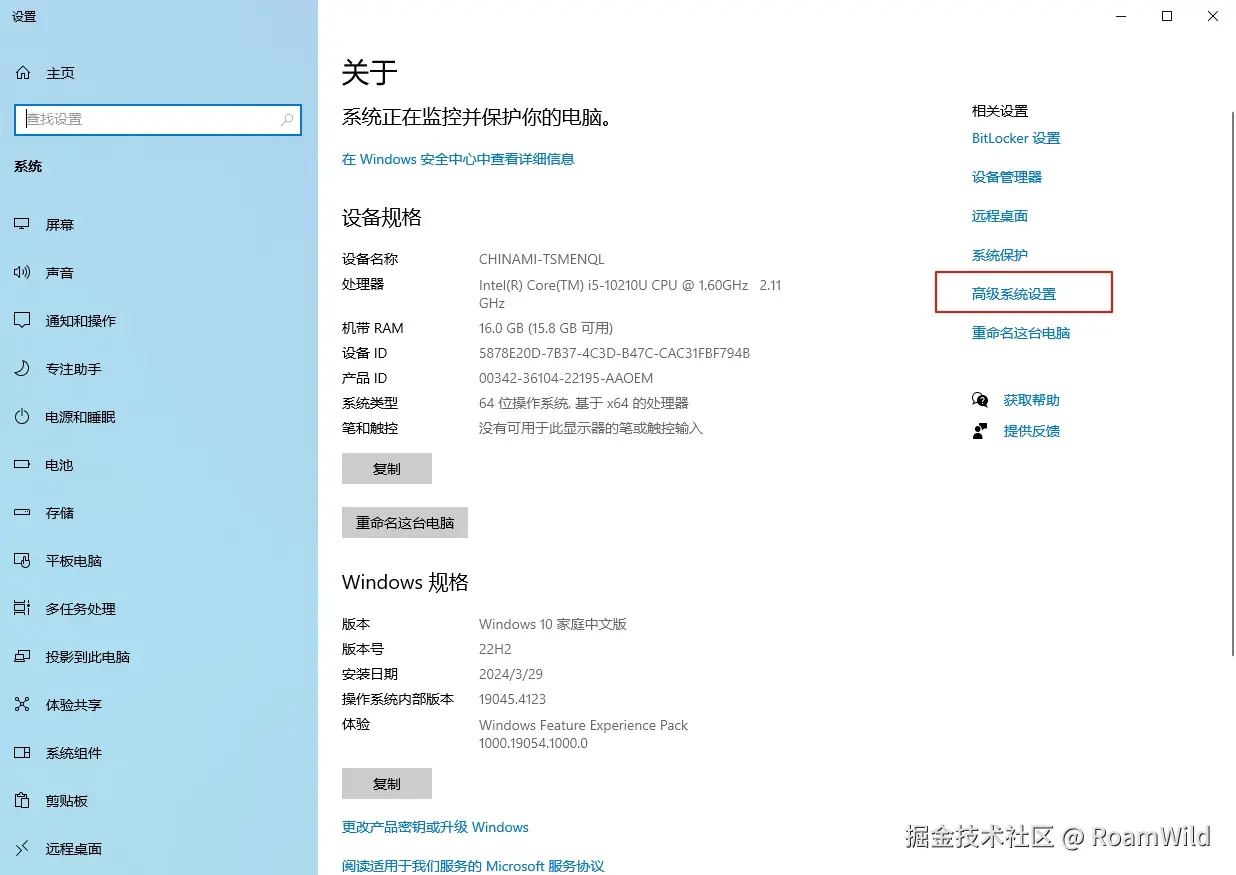Click the Multitasking icon in the sidebar

[x=22, y=609]
